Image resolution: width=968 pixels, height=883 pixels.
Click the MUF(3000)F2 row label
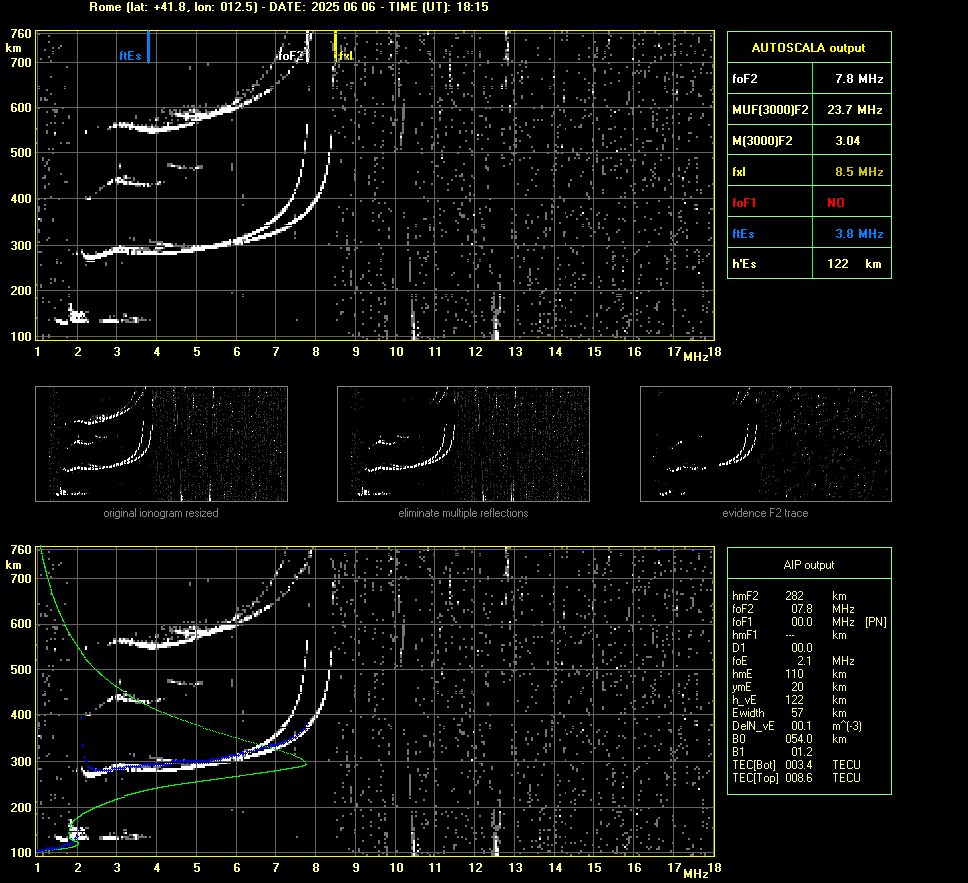[770, 110]
